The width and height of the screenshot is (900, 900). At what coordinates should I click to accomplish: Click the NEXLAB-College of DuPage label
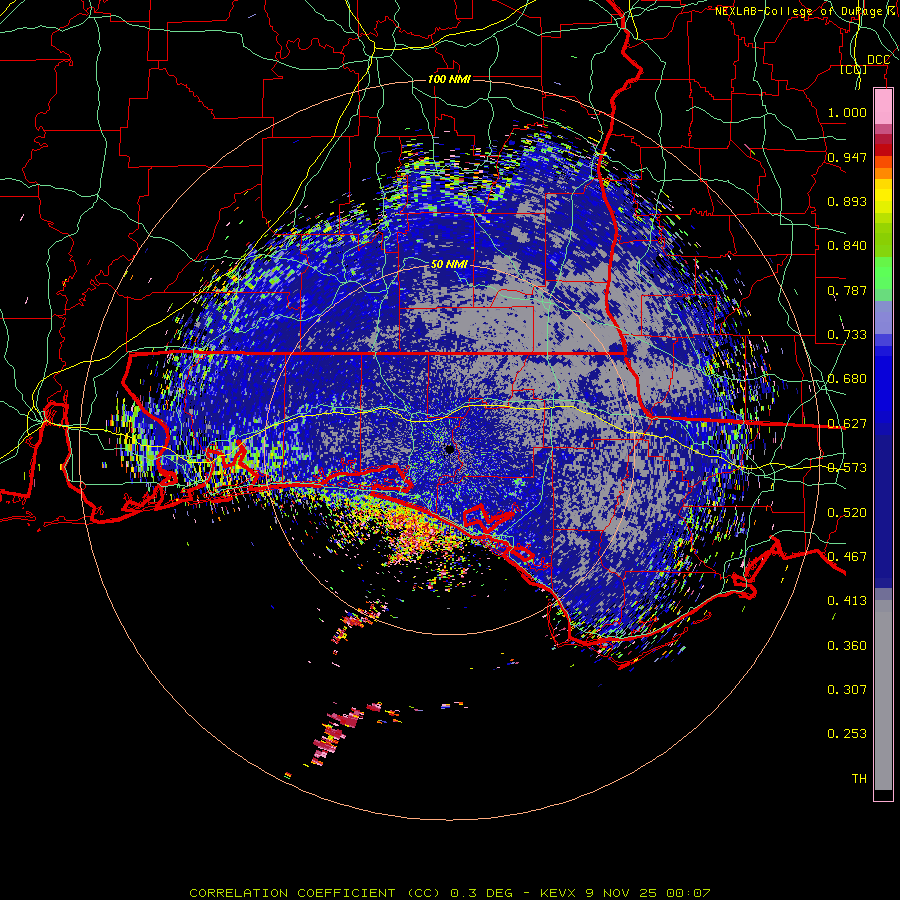coord(805,11)
